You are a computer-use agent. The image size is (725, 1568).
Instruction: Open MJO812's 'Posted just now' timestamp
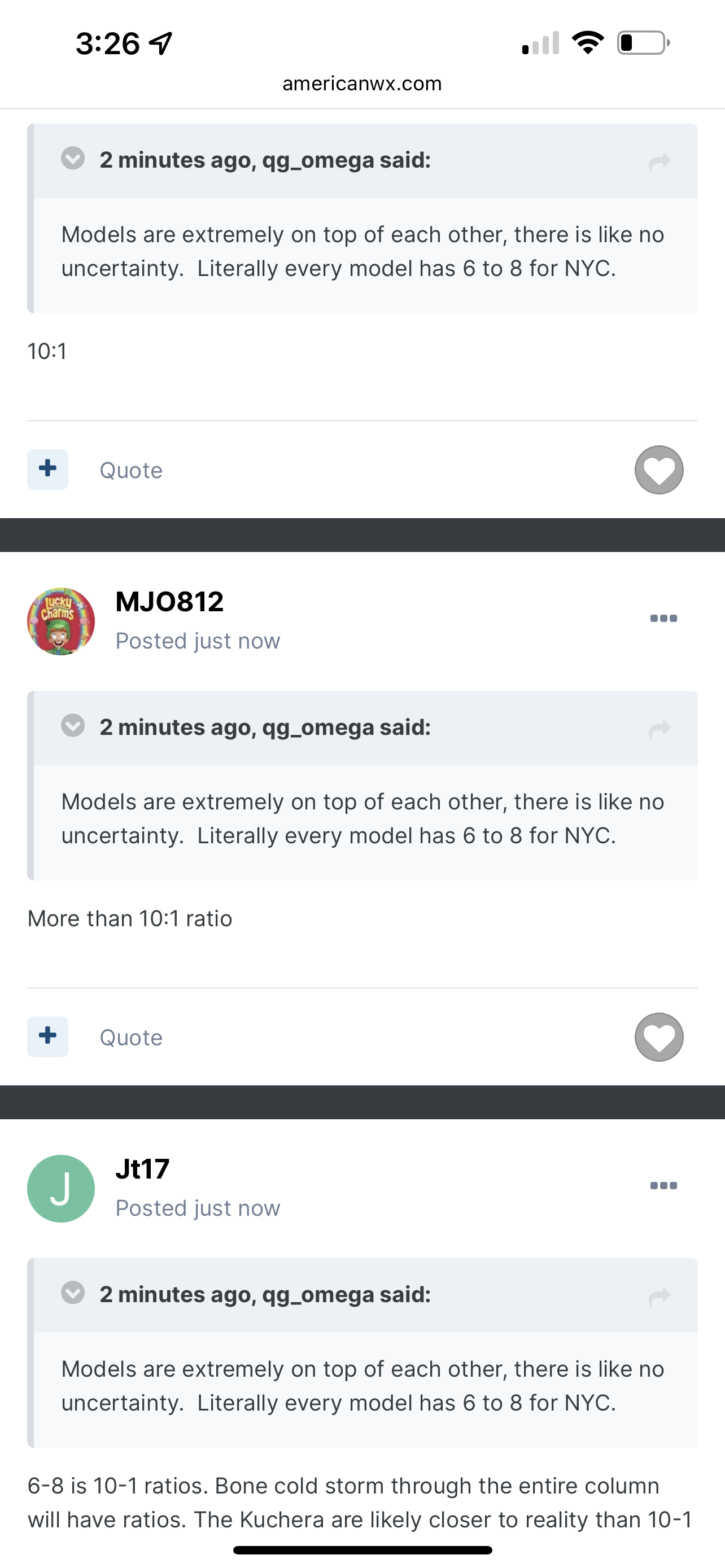coord(198,641)
